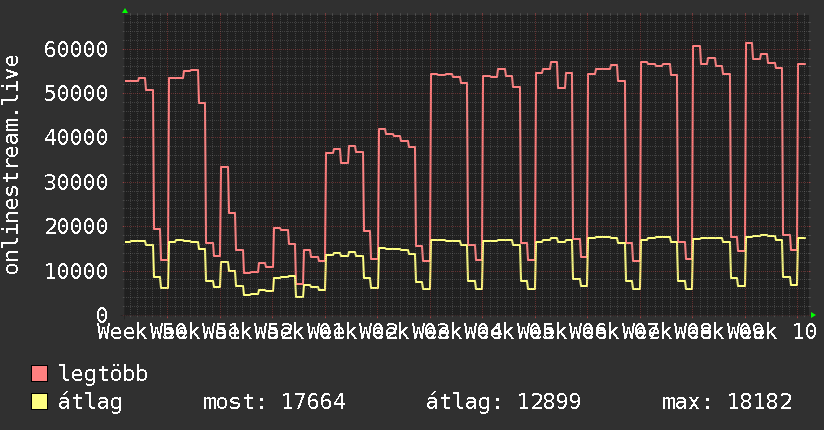
Task: Click the átlag legend label
Action: pos(90,402)
